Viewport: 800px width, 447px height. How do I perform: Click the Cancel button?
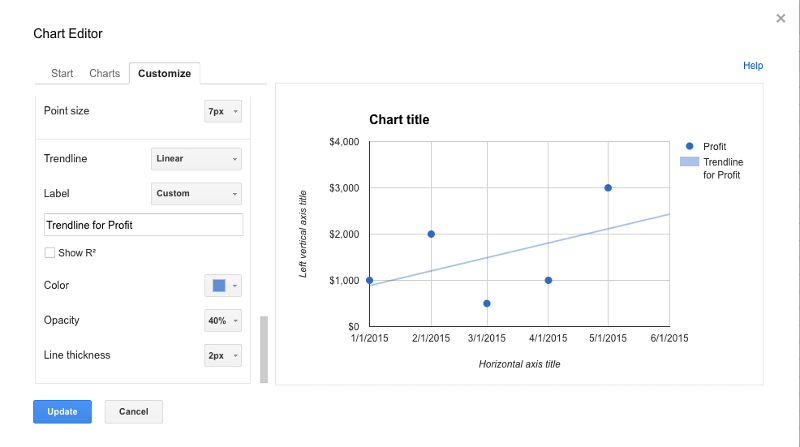[x=134, y=412]
